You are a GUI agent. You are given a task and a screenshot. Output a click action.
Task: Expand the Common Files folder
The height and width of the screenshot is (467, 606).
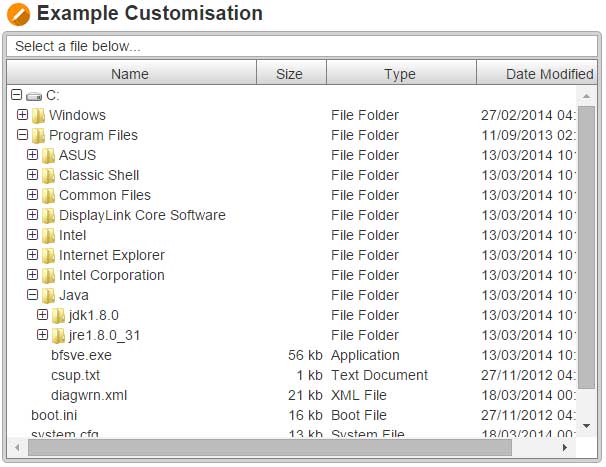32,194
